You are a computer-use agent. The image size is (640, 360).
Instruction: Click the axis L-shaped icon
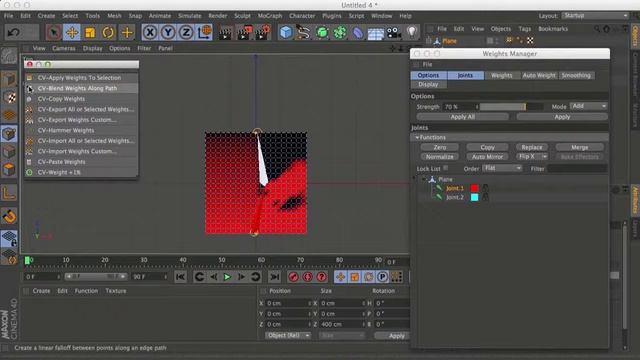pyautogui.click(x=9, y=193)
